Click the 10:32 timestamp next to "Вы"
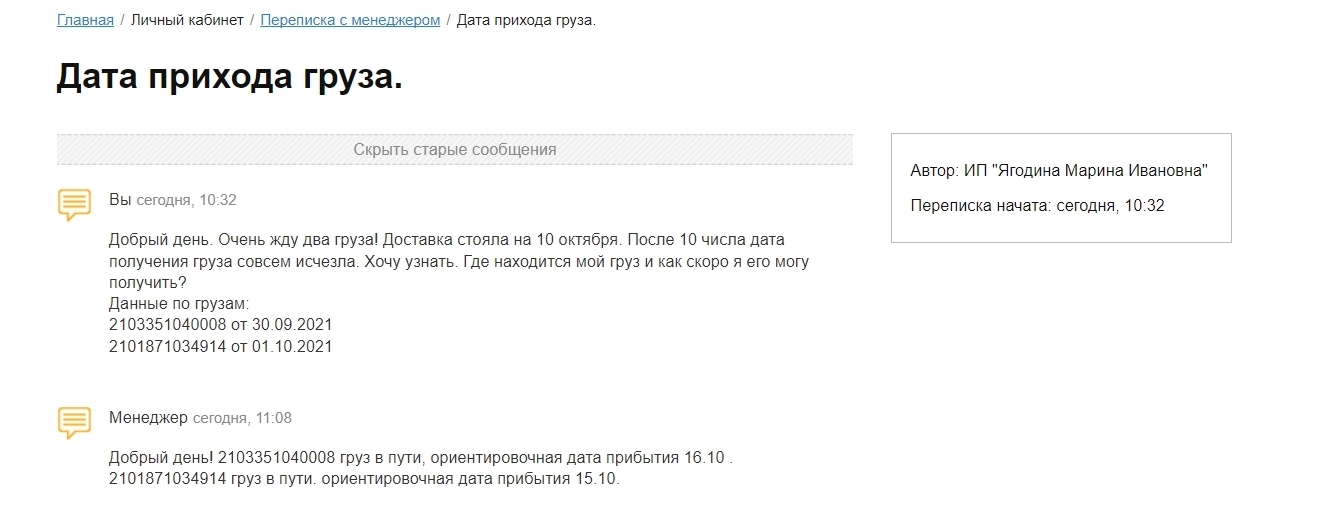This screenshot has width=1327, height=532. pyautogui.click(x=186, y=200)
